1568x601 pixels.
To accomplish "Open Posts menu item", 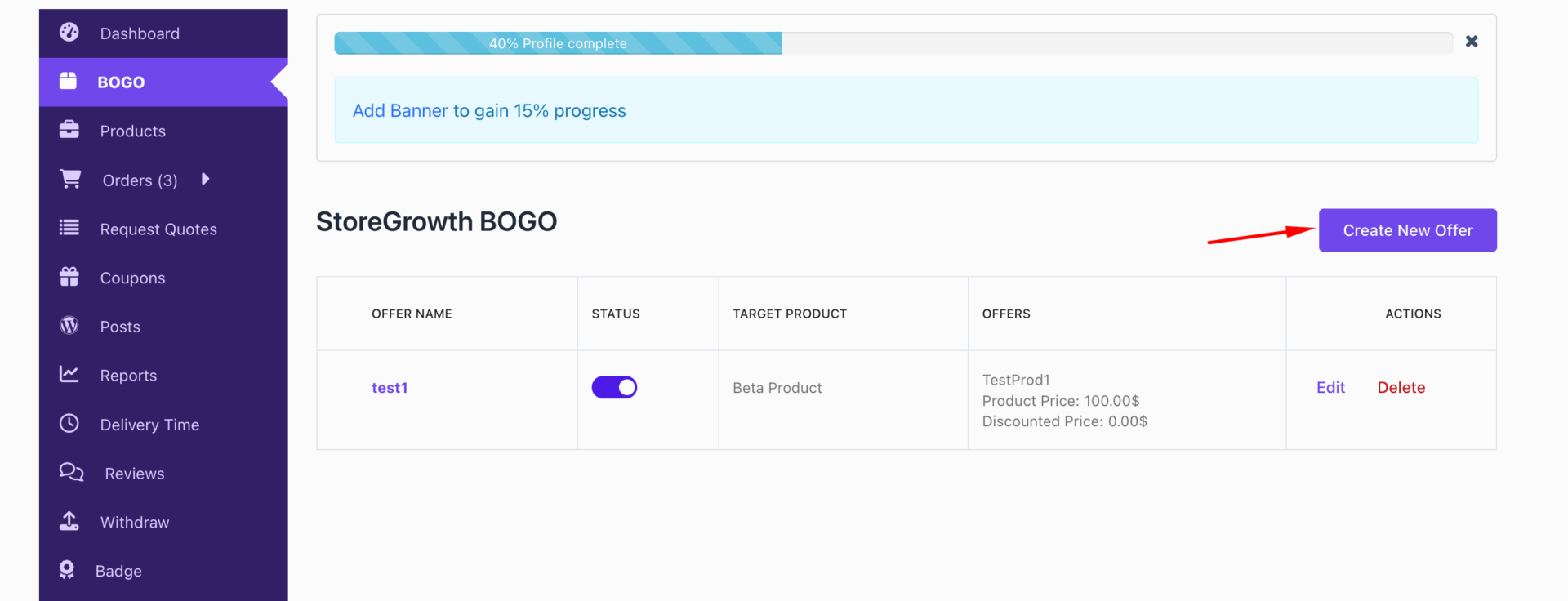I will (163, 327).
